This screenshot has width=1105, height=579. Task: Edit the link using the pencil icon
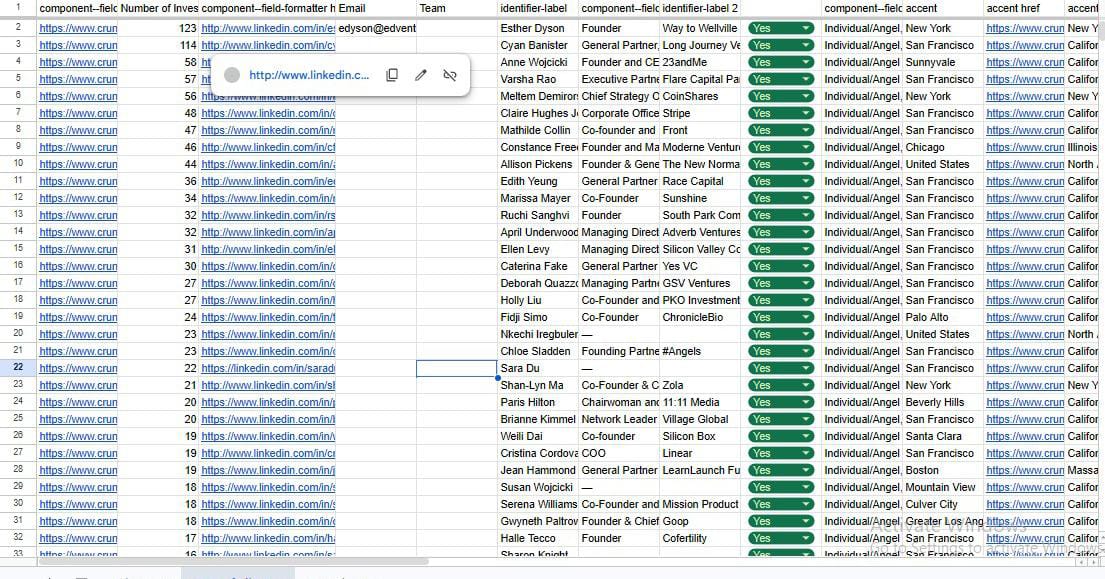click(421, 75)
